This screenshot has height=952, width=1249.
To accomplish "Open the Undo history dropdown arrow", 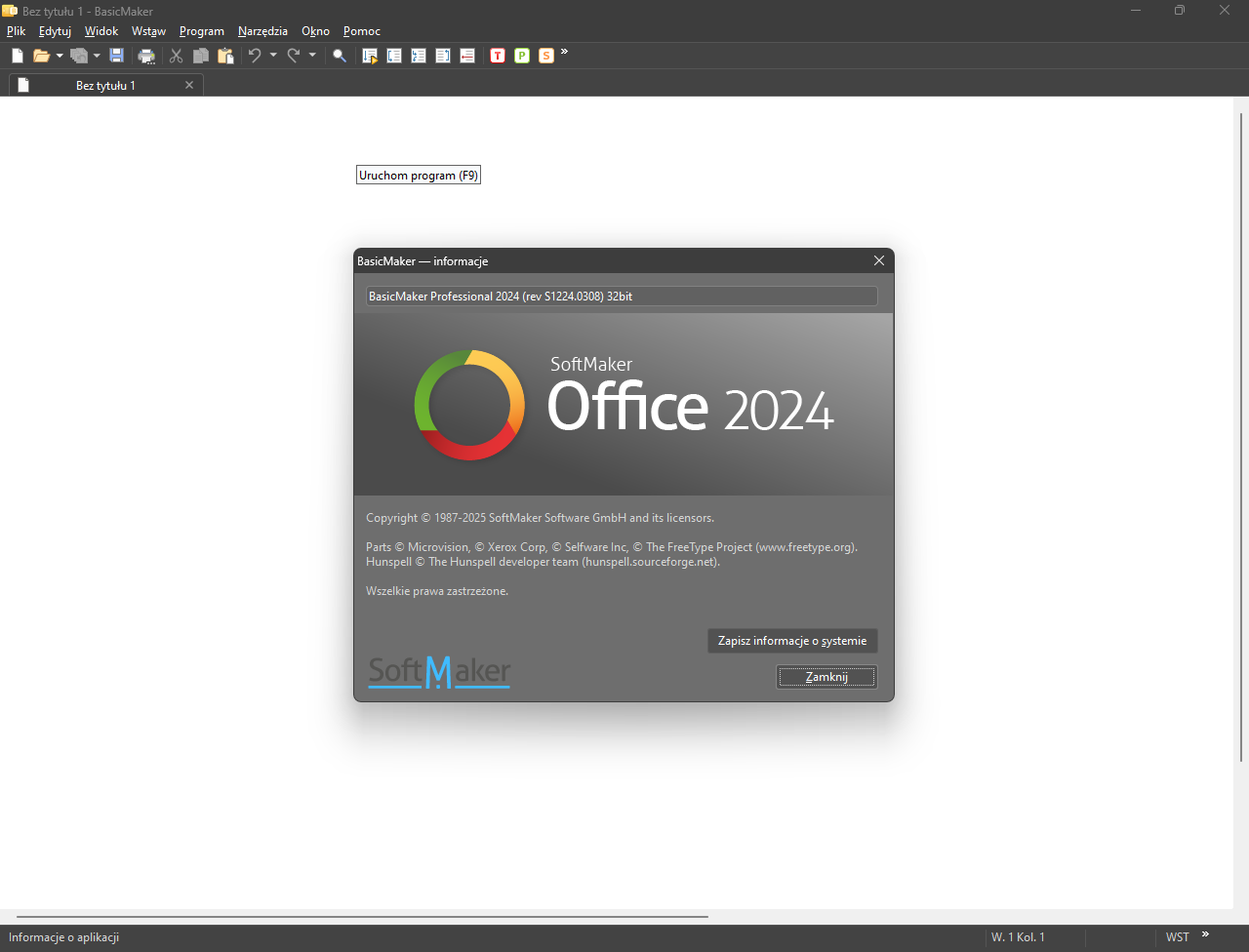I will (273, 56).
